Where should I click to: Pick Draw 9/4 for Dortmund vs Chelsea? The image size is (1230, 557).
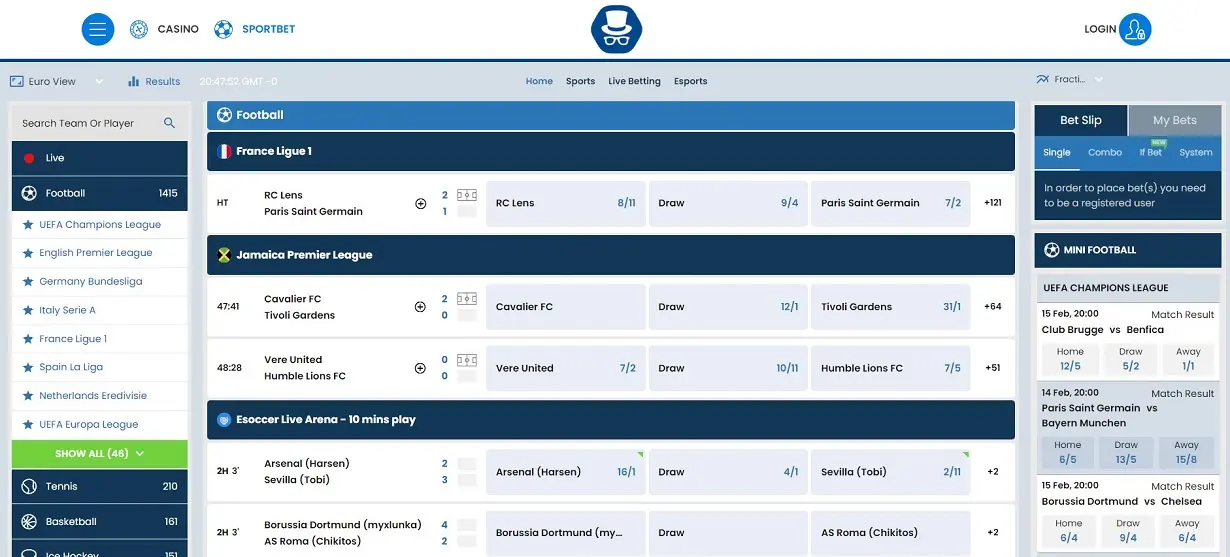click(x=1128, y=531)
